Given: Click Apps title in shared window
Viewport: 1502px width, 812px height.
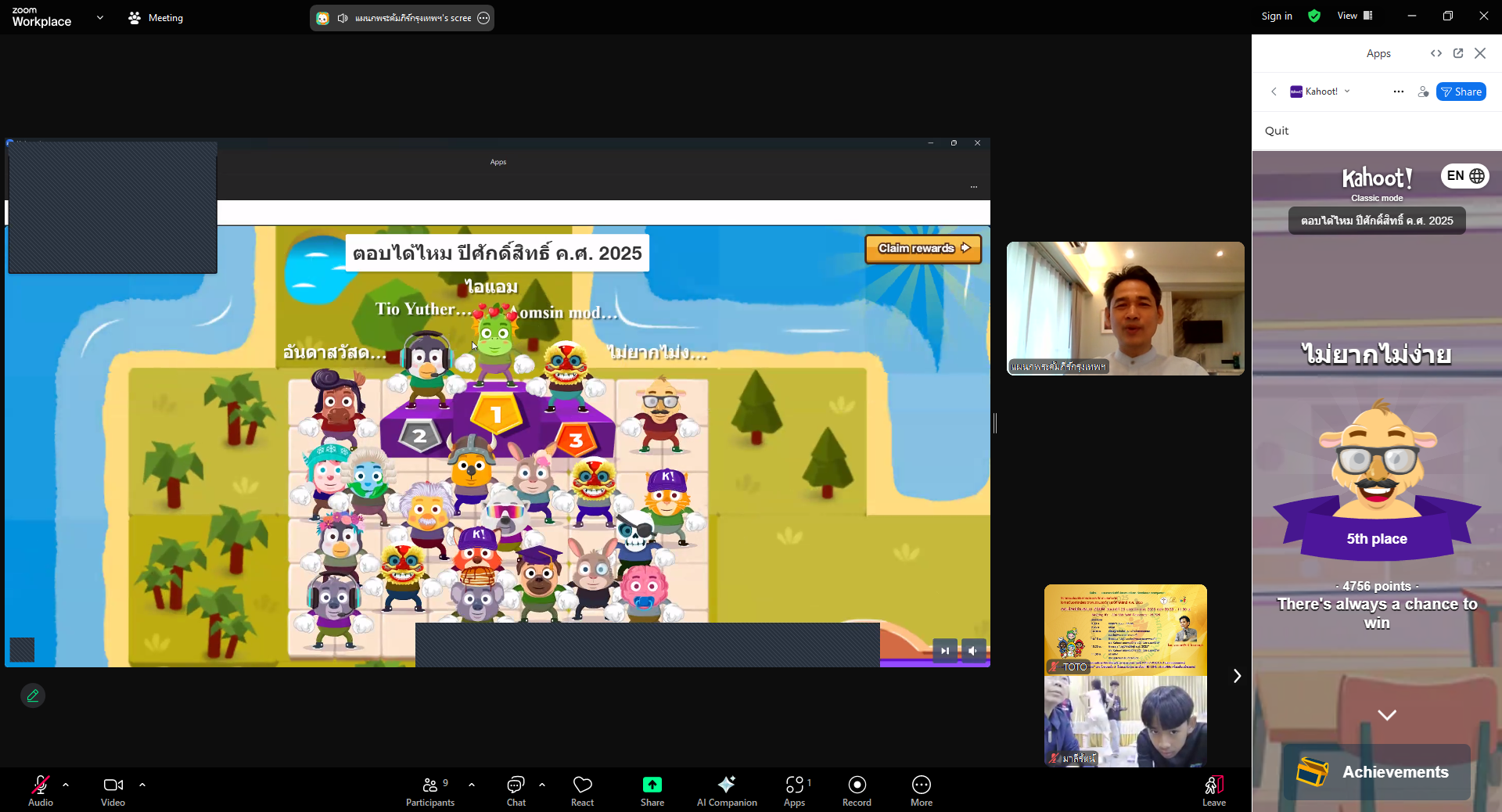Looking at the screenshot, I should coord(498,162).
